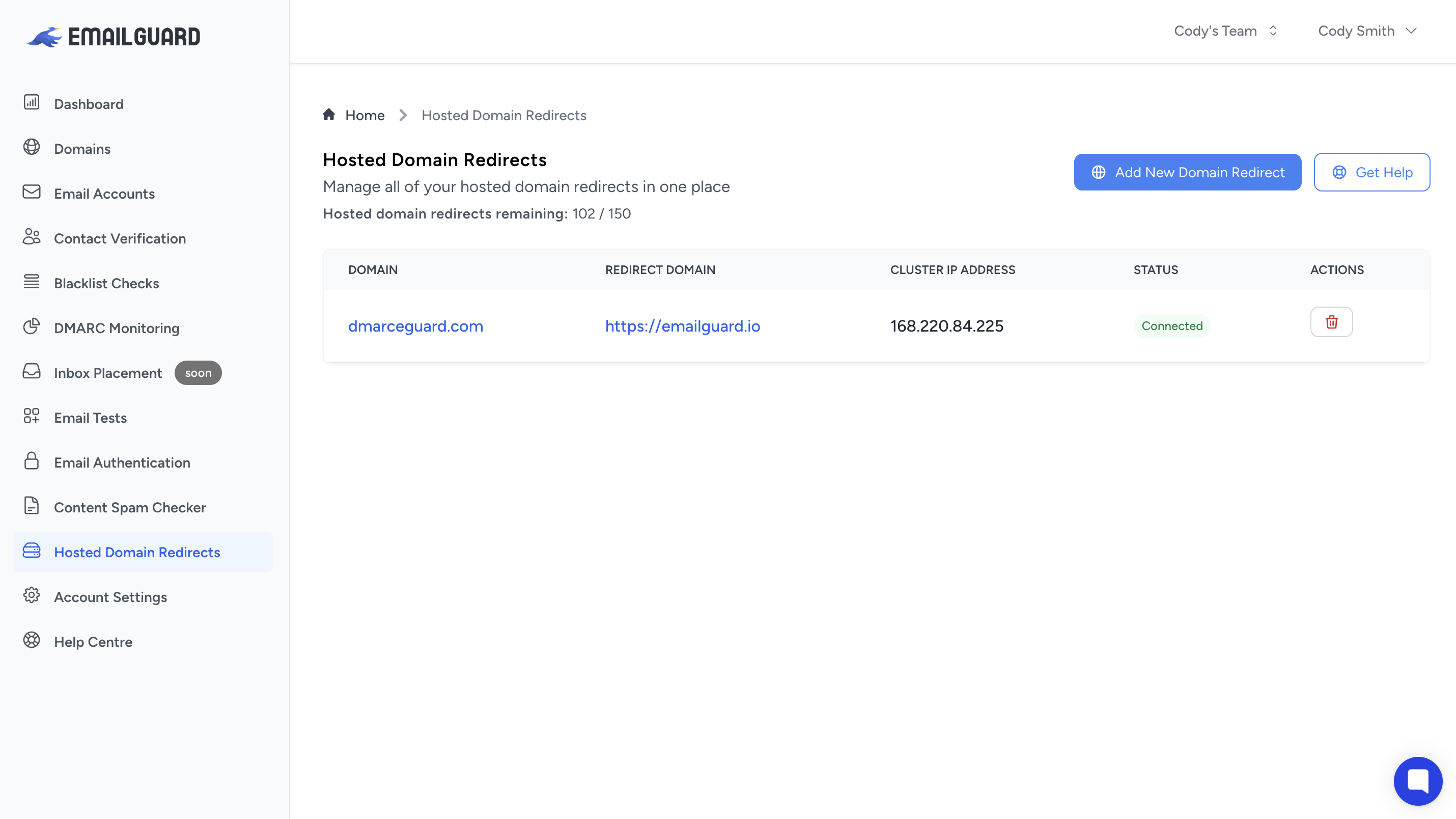Image resolution: width=1456 pixels, height=819 pixels.
Task: Click the home icon in breadcrumb
Action: coord(329,115)
